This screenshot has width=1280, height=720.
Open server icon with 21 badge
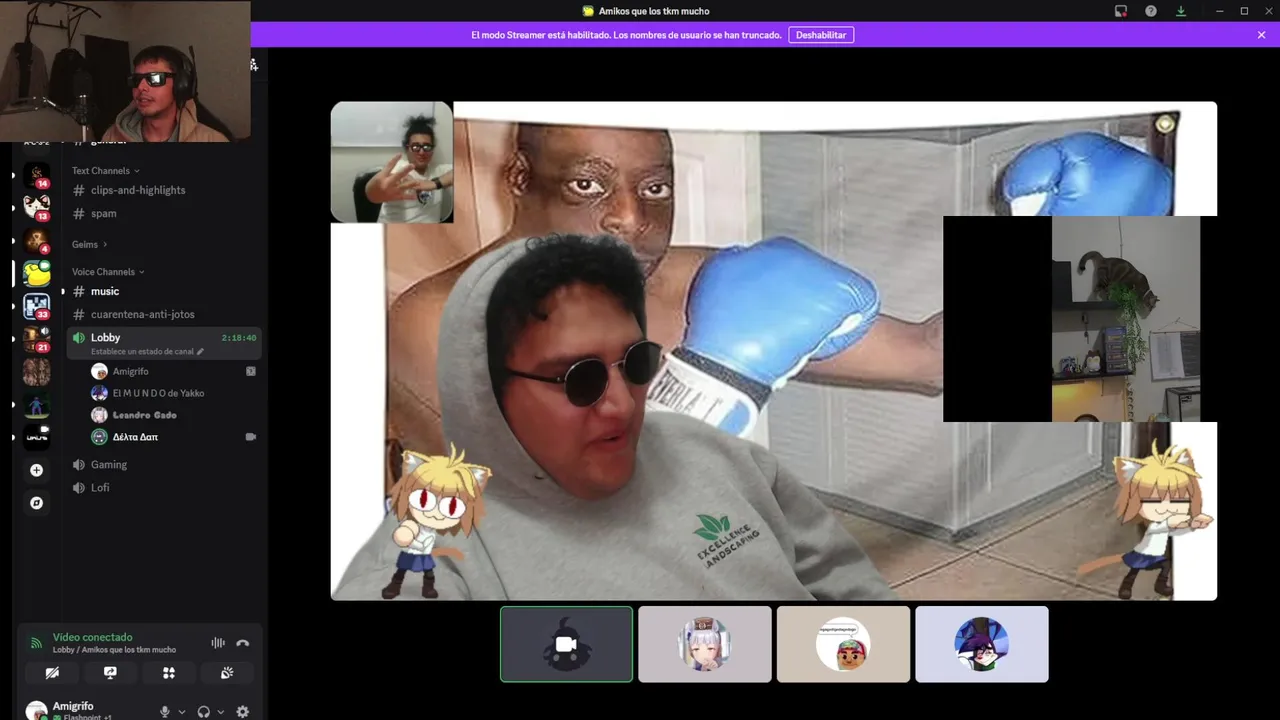click(x=37, y=339)
